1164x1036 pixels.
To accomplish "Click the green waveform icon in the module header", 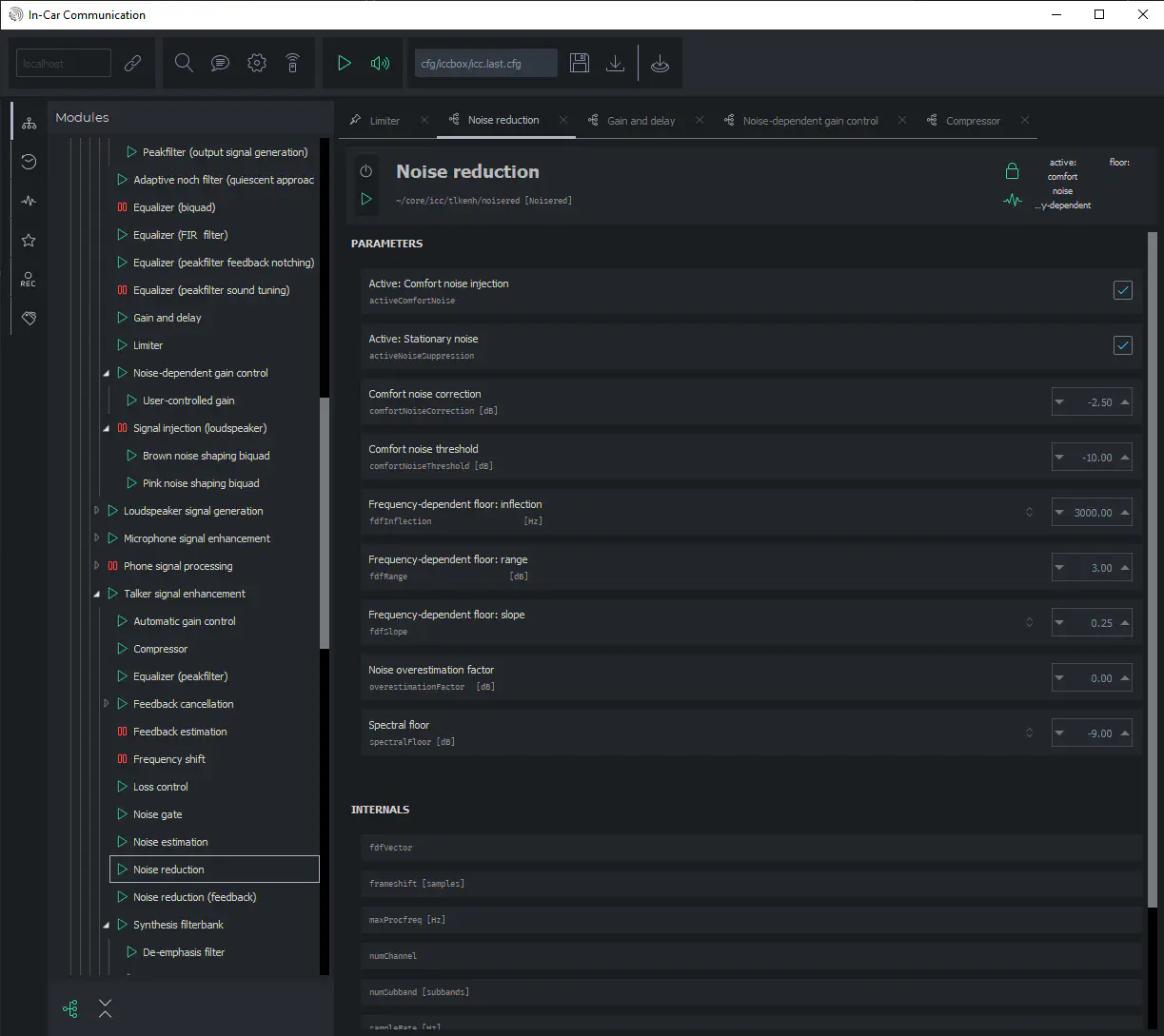I will point(1012,200).
